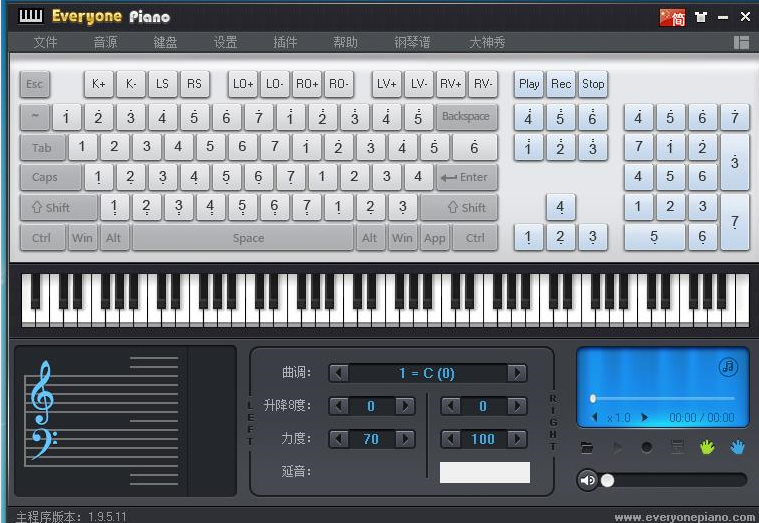Decrease right-hand octave value
Viewport: 759px width, 523px height.
450,406
